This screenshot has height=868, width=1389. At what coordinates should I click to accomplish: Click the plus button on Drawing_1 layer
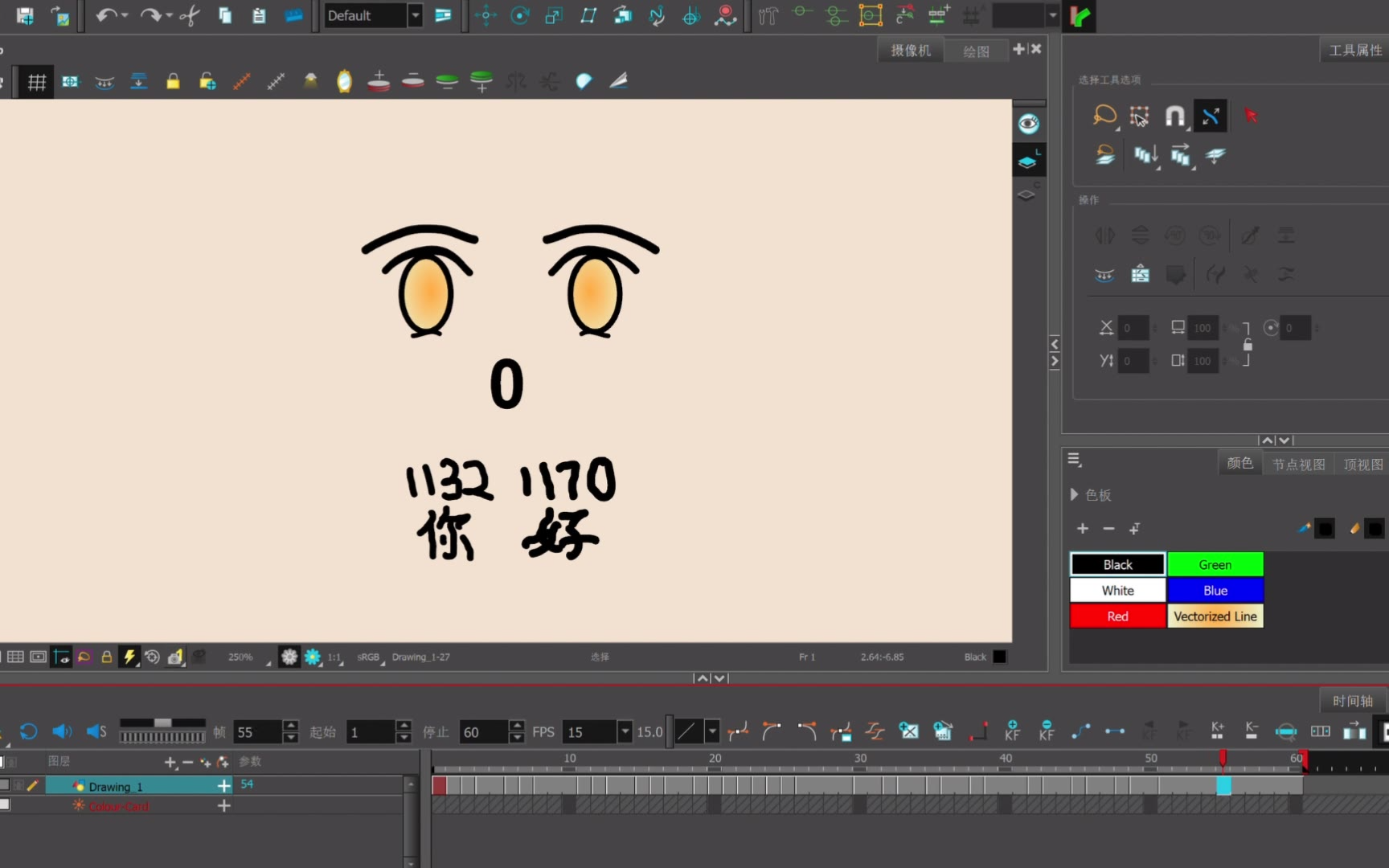pyautogui.click(x=224, y=786)
